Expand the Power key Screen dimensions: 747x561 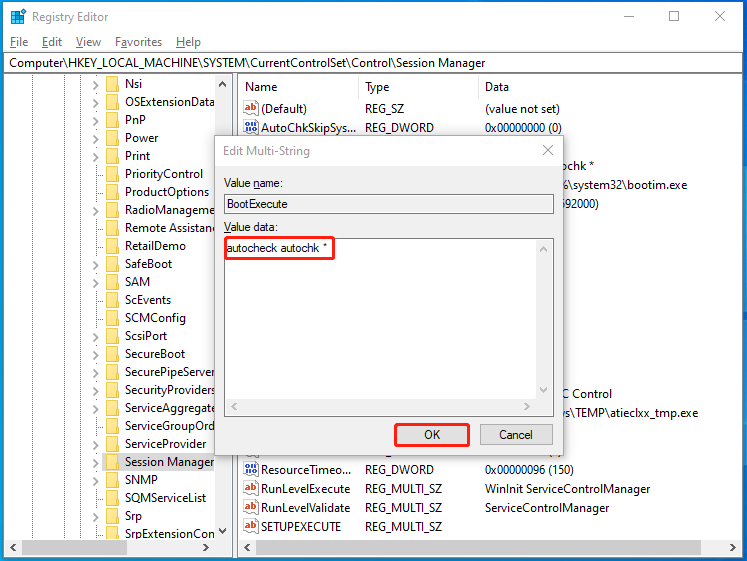coord(95,139)
